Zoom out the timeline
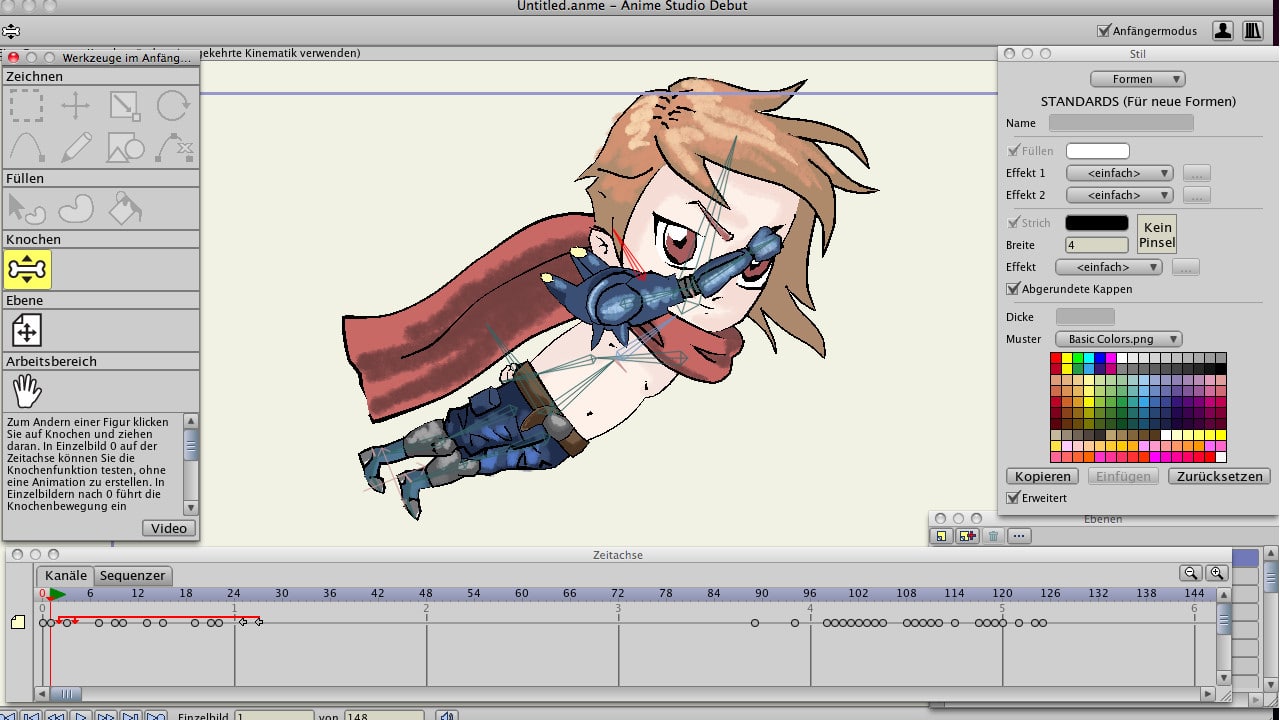The image size is (1280, 720). click(x=1190, y=573)
